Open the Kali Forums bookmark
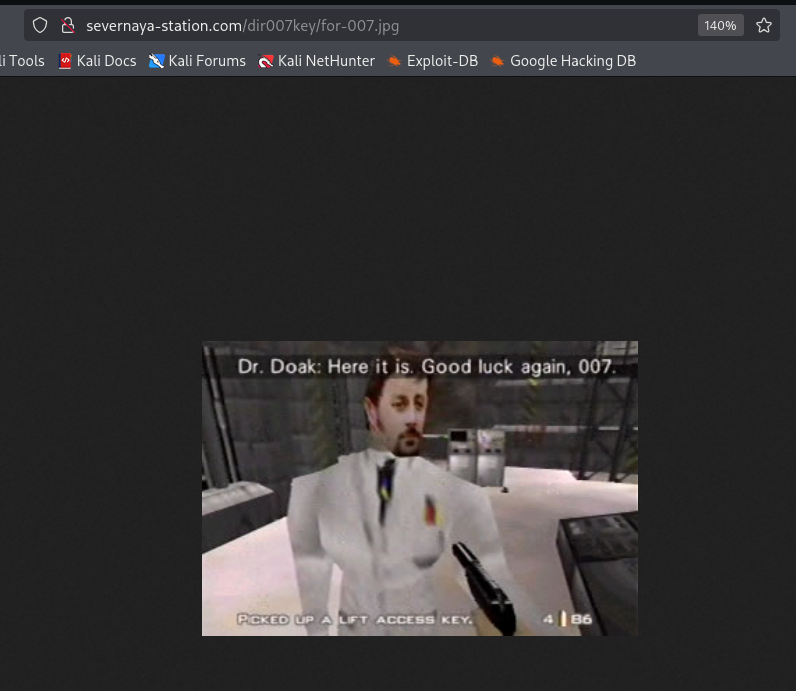Screen dimensions: 796x691 coord(197,61)
